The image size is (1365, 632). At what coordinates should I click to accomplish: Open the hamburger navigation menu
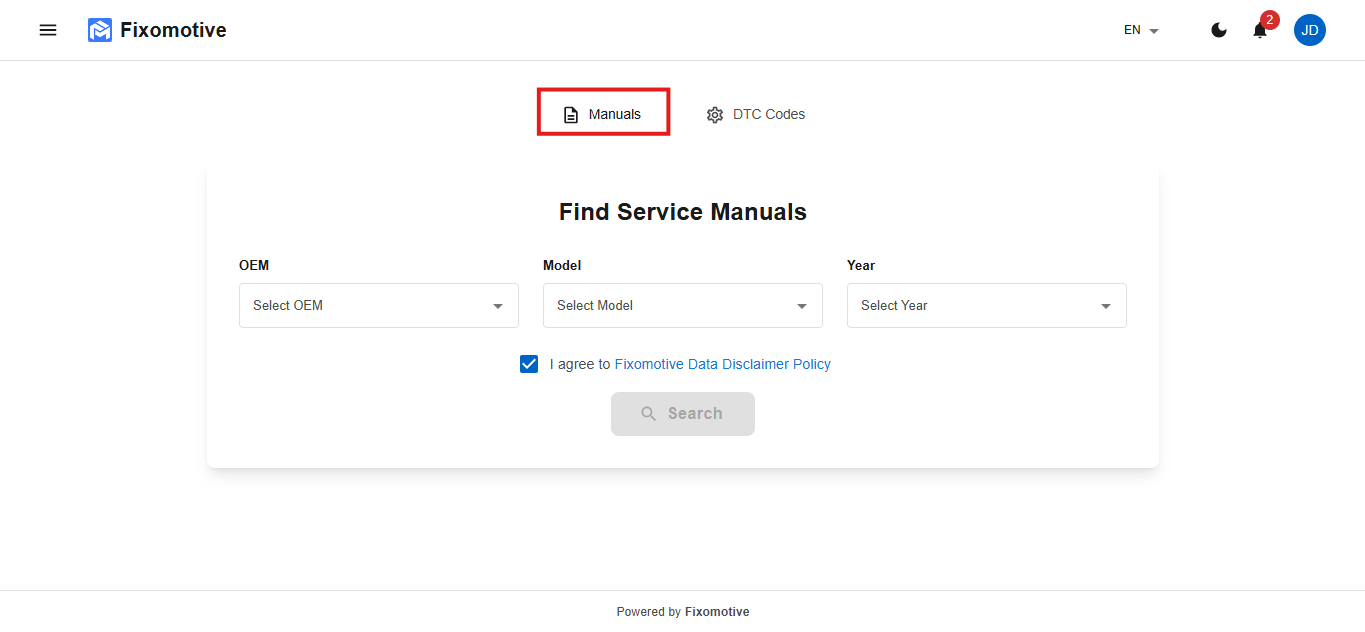tap(48, 30)
